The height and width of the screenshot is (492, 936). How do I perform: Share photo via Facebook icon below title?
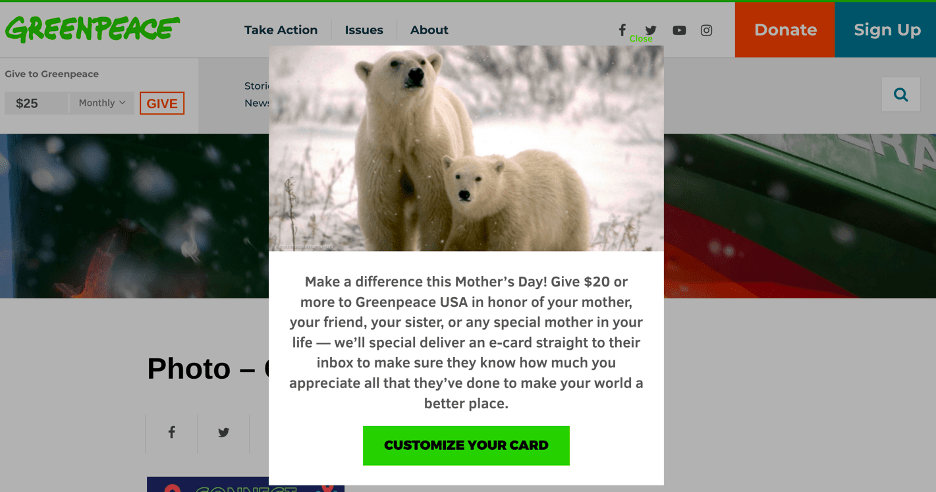click(172, 432)
